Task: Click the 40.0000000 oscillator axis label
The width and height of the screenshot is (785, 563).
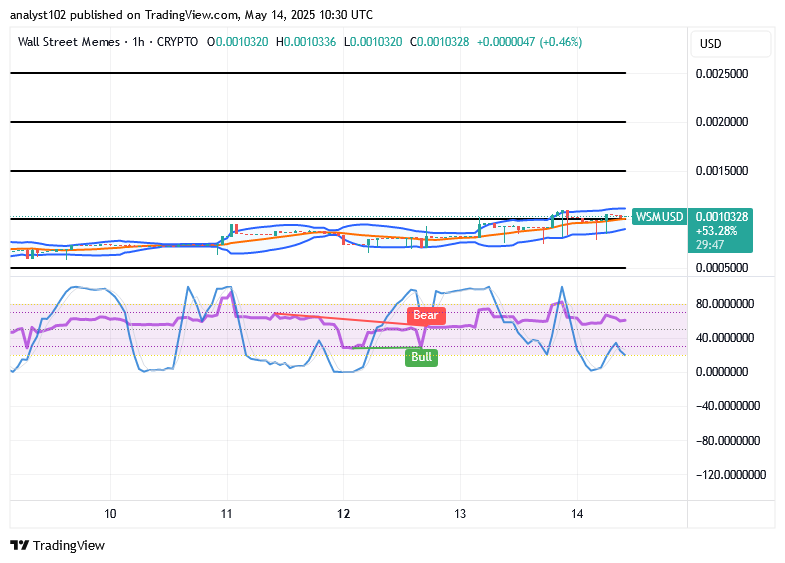Action: (724, 338)
